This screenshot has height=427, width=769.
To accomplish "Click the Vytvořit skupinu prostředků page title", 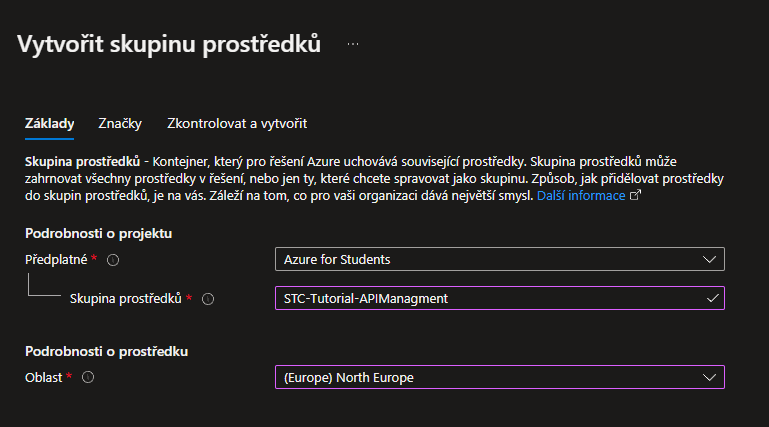I will 169,44.
